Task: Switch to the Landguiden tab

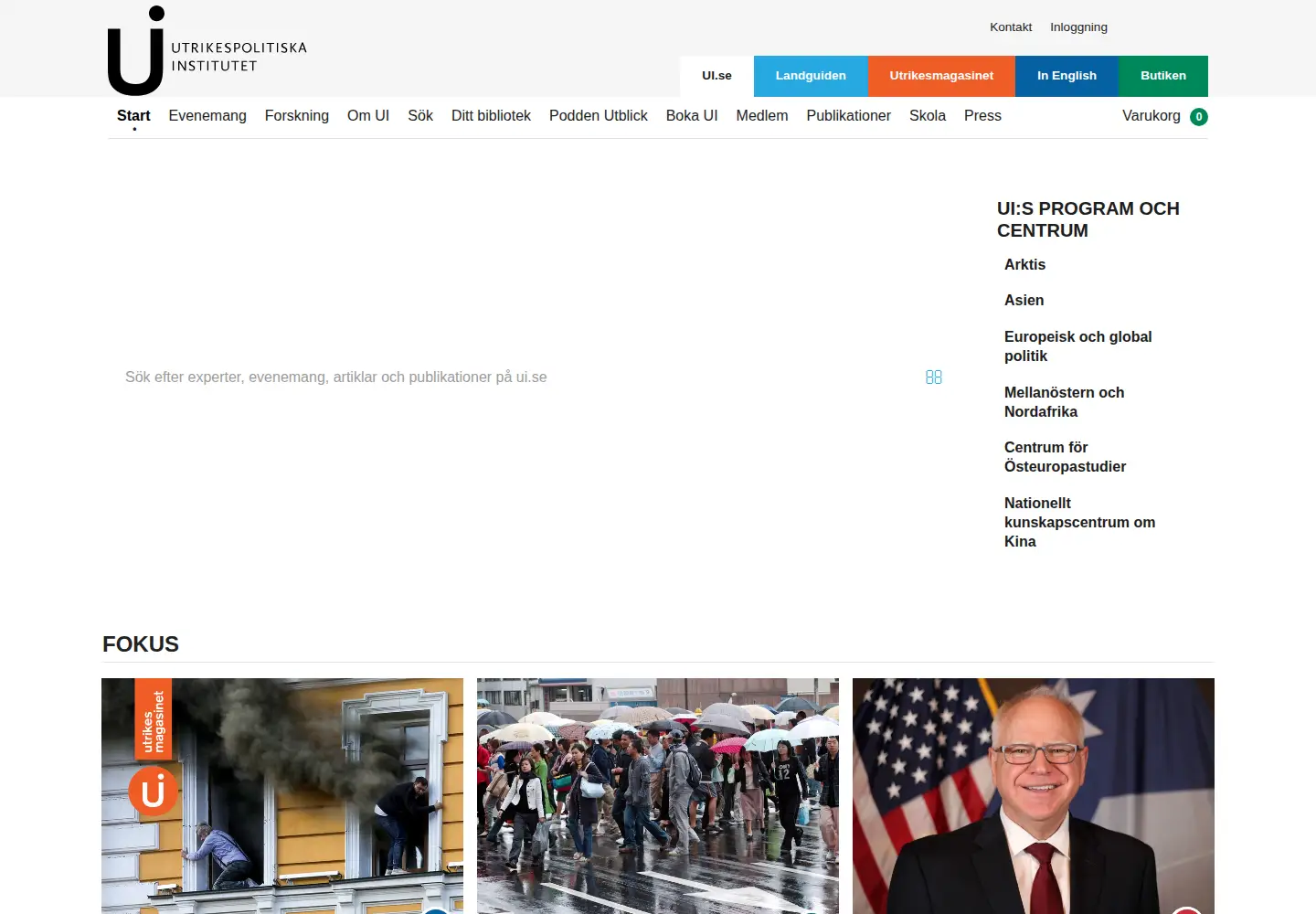Action: pyautogui.click(x=811, y=76)
